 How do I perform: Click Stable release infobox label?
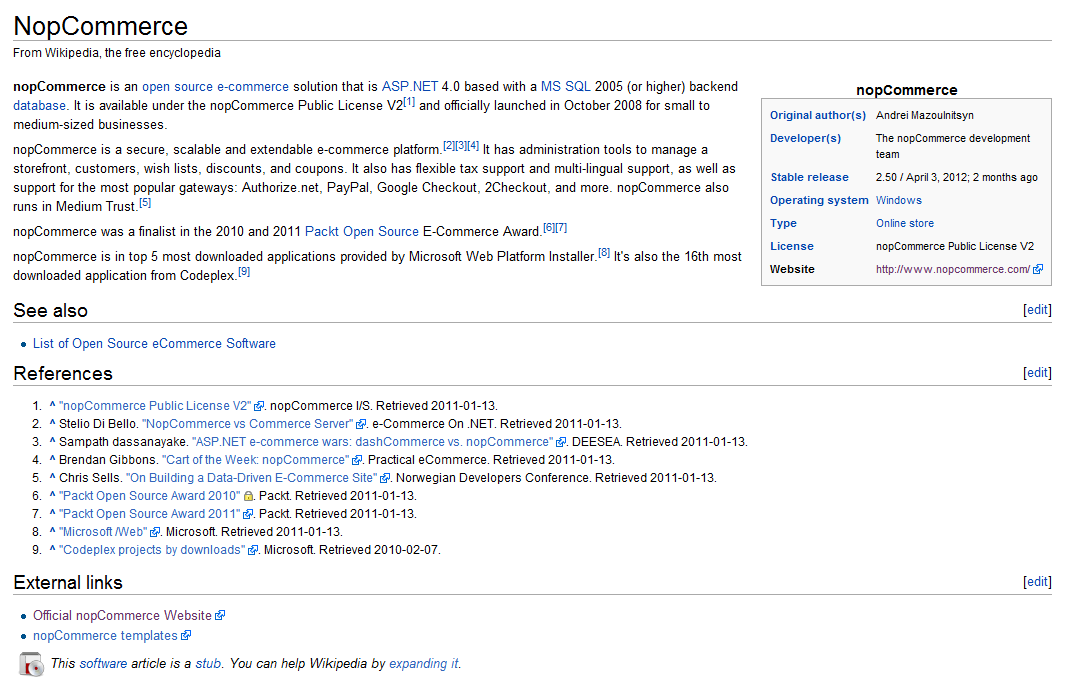tap(809, 177)
